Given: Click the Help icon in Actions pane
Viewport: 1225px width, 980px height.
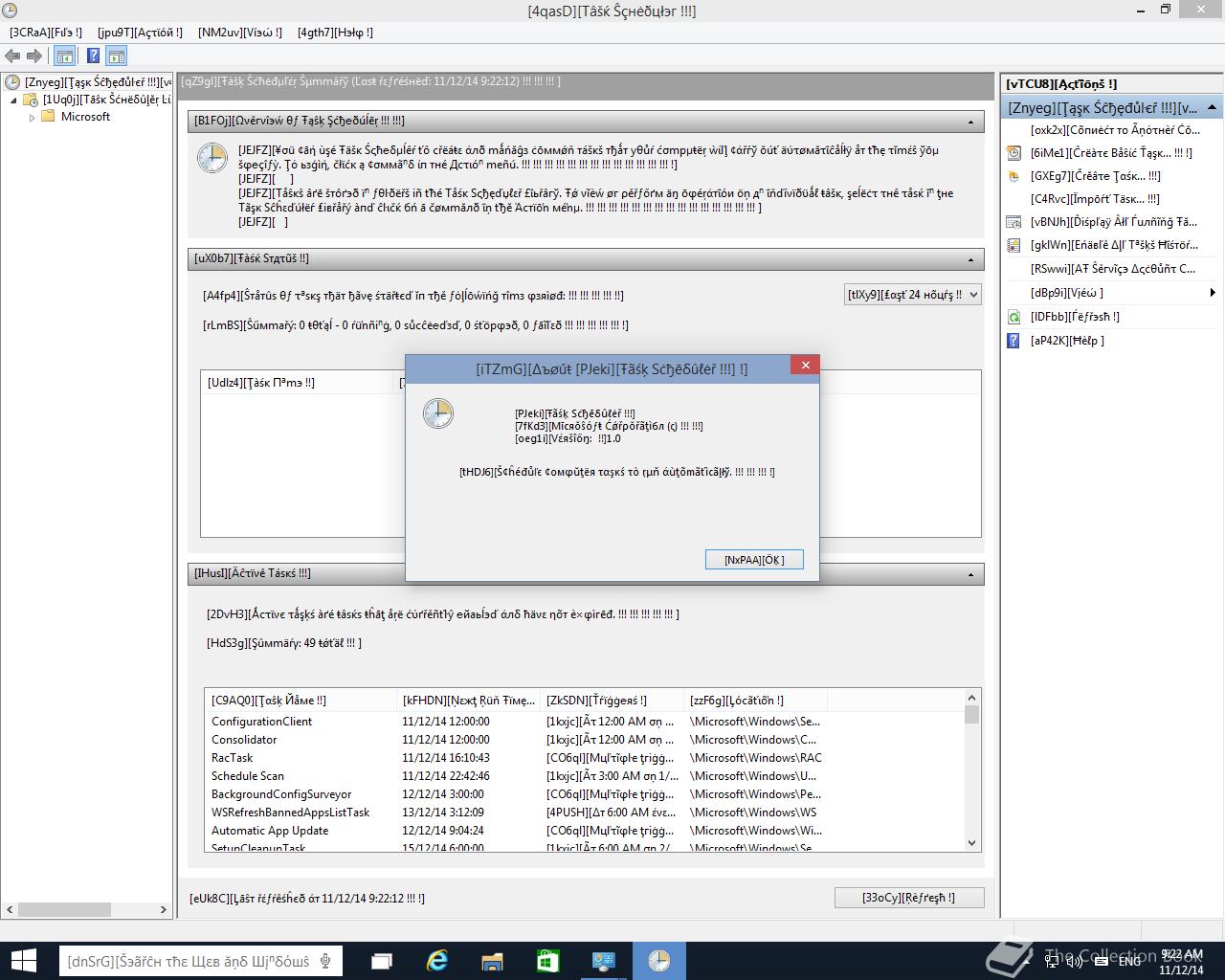Looking at the screenshot, I should point(1013,341).
